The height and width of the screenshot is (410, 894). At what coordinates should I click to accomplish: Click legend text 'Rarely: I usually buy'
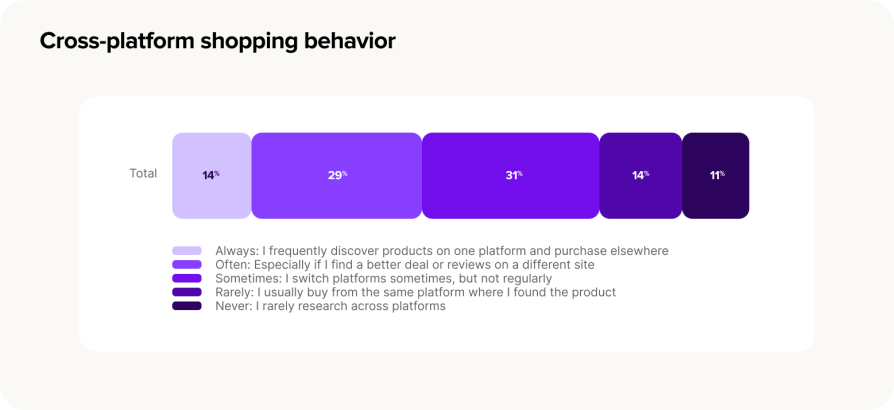[416, 292]
